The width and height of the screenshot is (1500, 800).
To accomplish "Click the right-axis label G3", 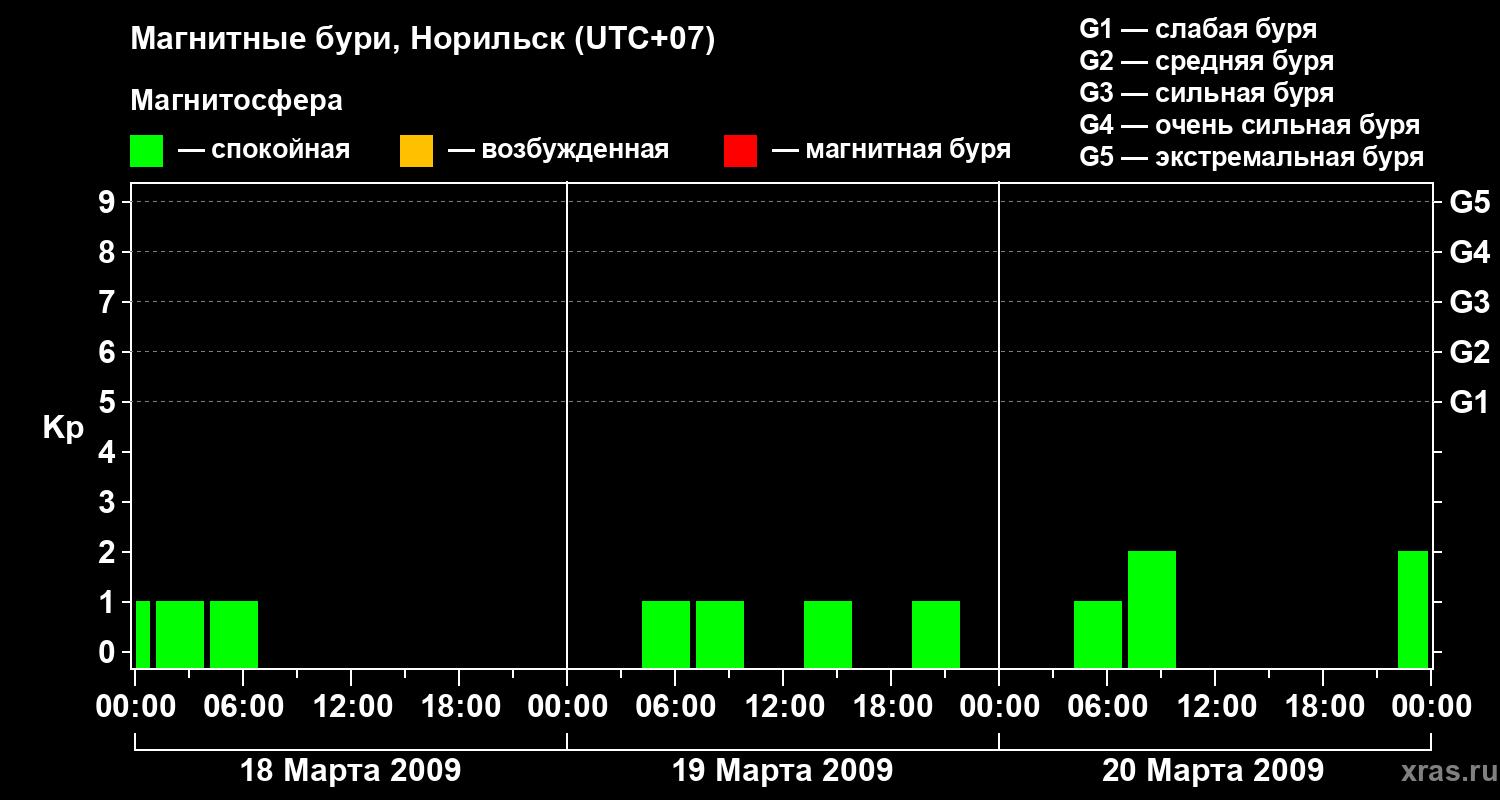I will tap(1469, 302).
